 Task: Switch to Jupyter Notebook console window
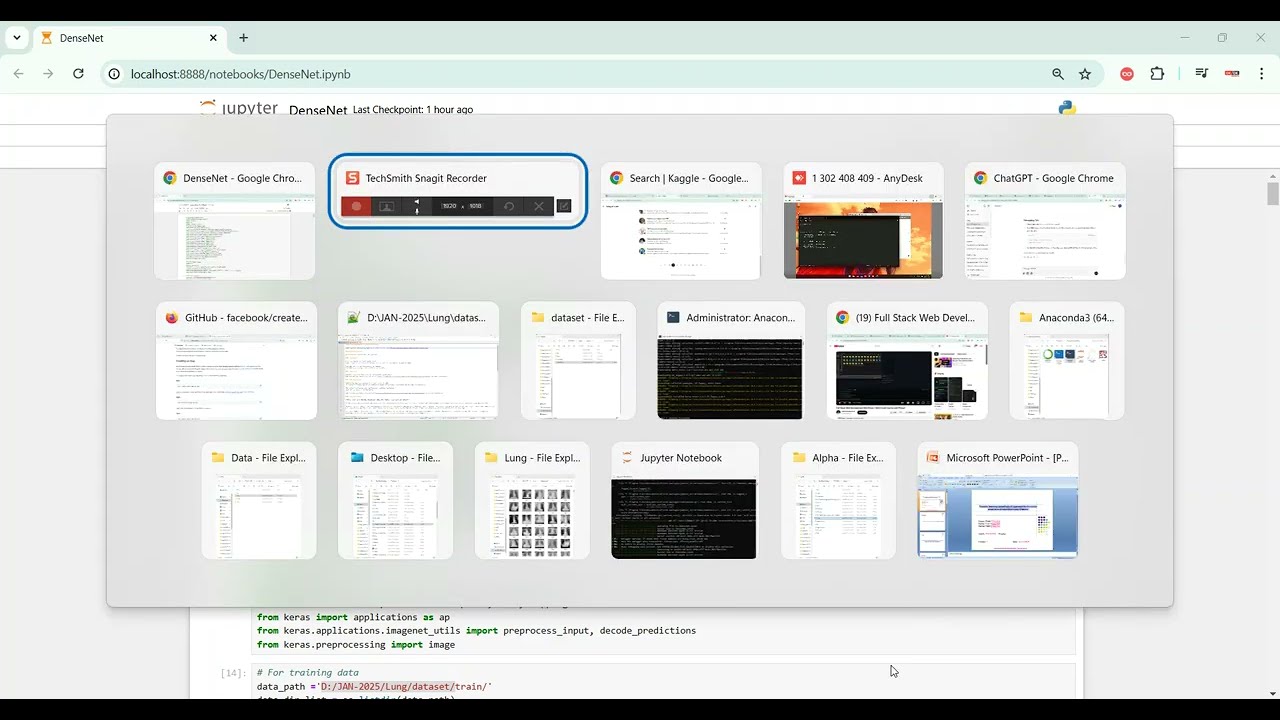tap(685, 501)
